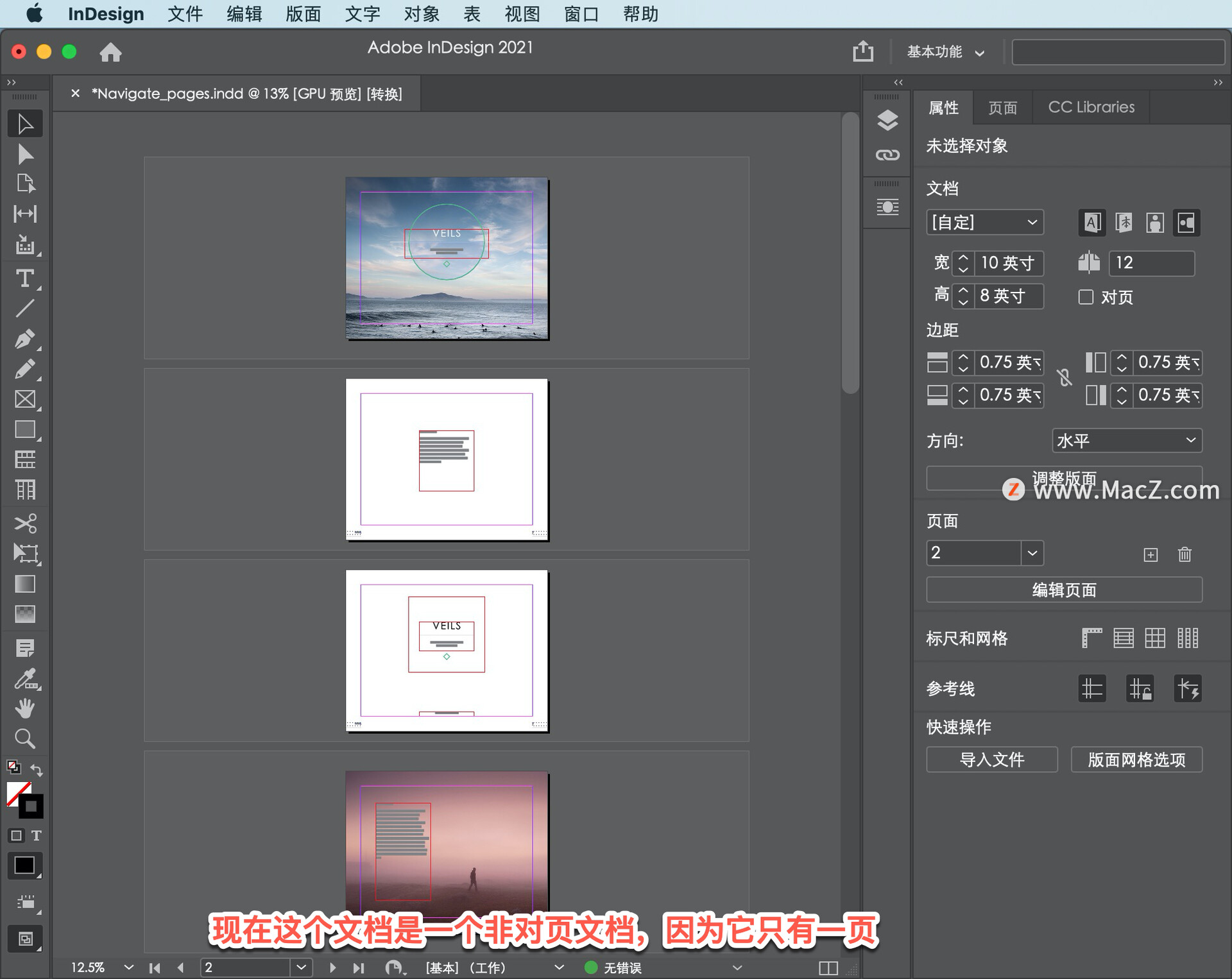
Task: Select the black fill swatch in toolbar
Action: pyautogui.click(x=25, y=865)
